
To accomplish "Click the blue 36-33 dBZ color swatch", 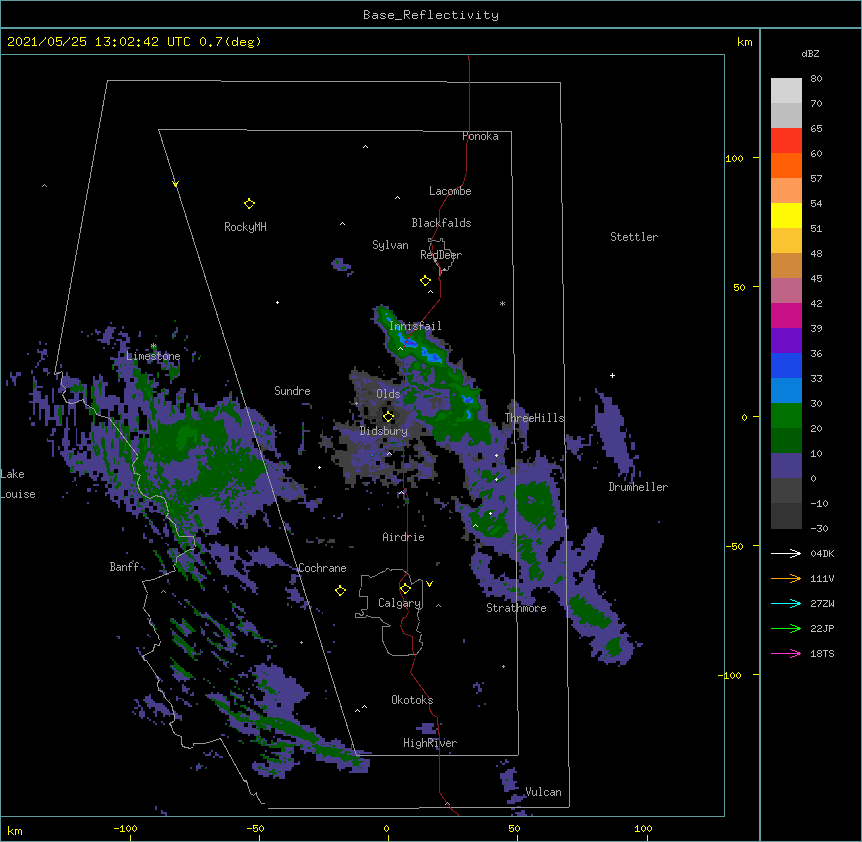I will pos(786,365).
